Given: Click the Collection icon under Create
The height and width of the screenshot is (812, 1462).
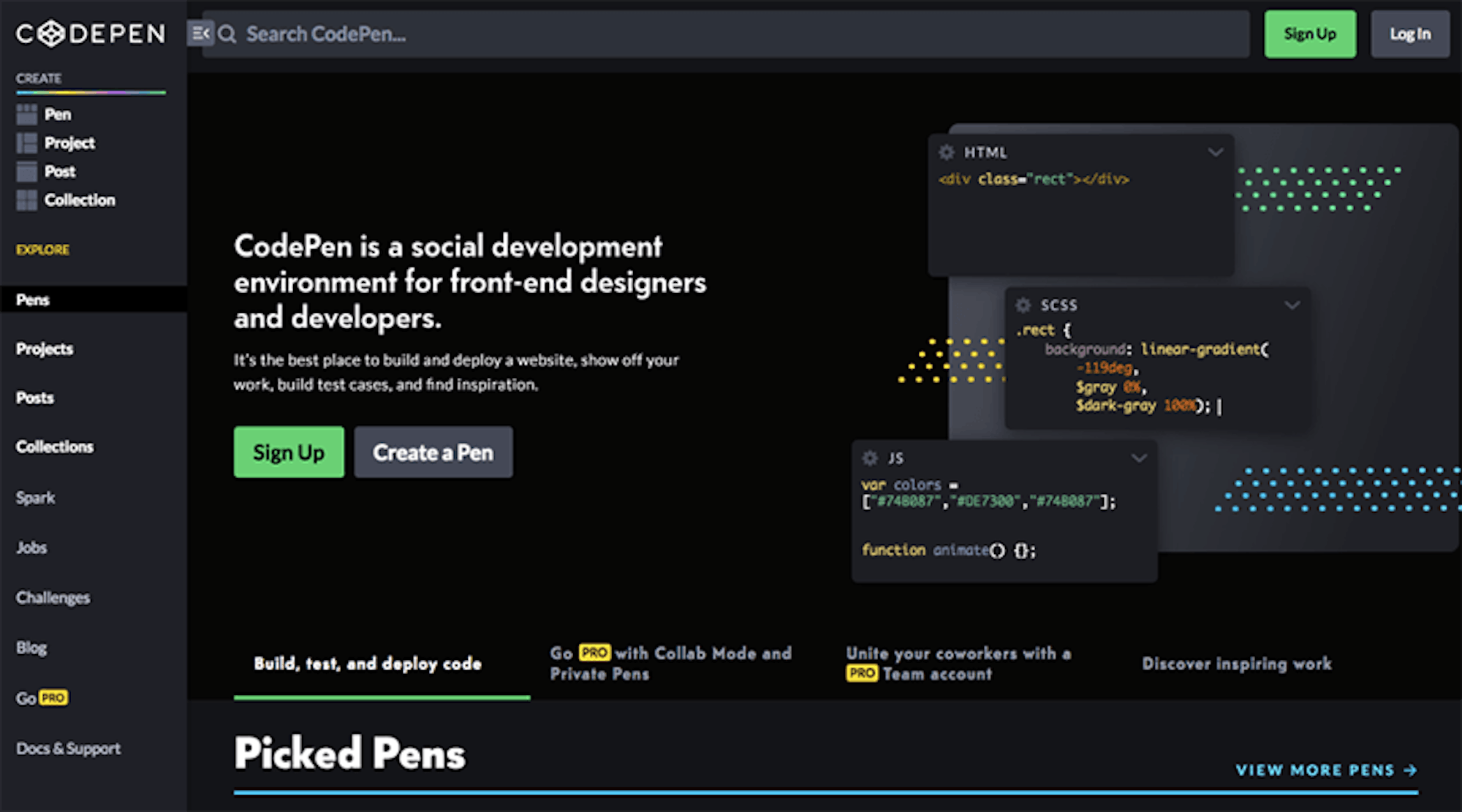Looking at the screenshot, I should [x=27, y=200].
